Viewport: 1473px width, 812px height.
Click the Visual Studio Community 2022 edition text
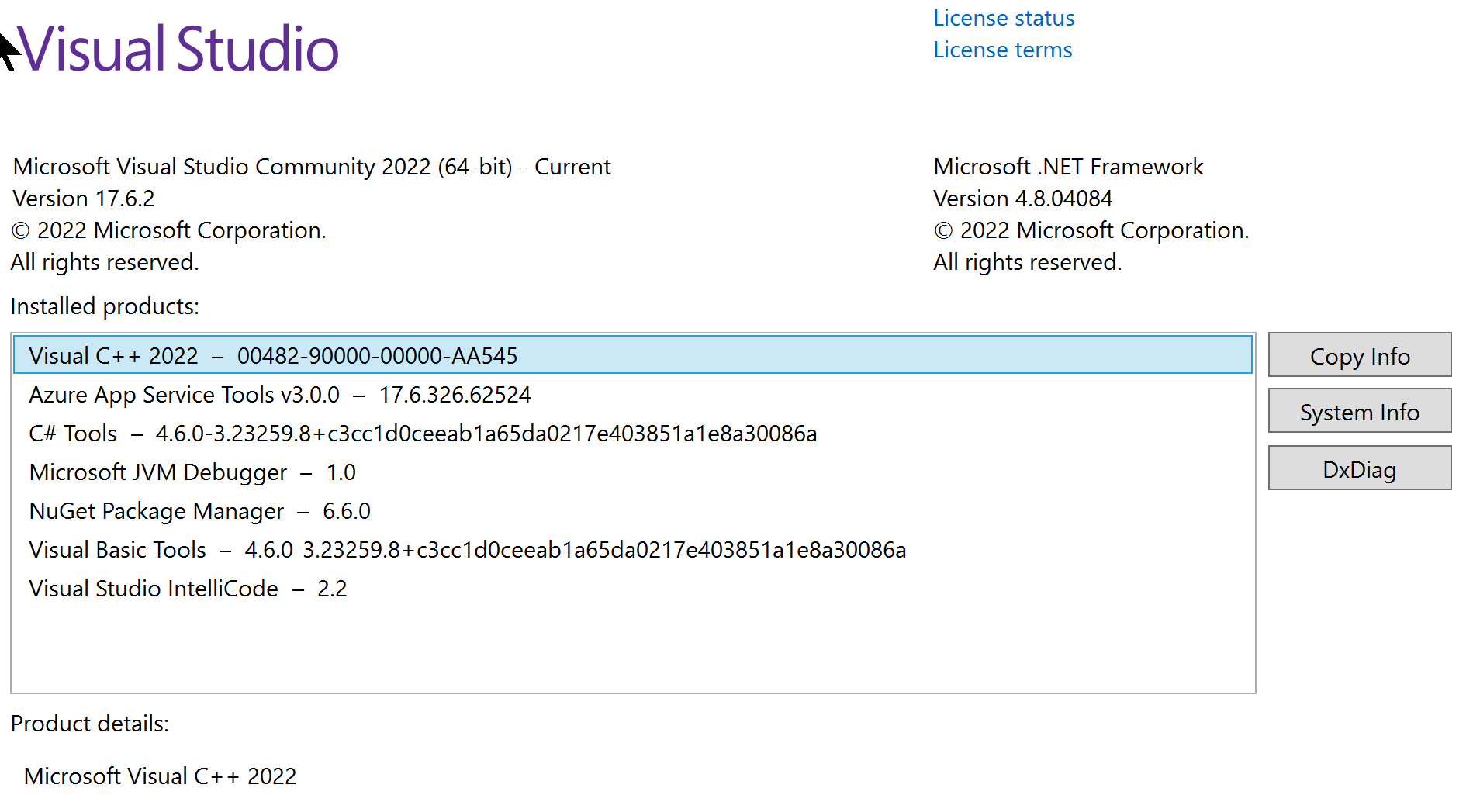[312, 167]
